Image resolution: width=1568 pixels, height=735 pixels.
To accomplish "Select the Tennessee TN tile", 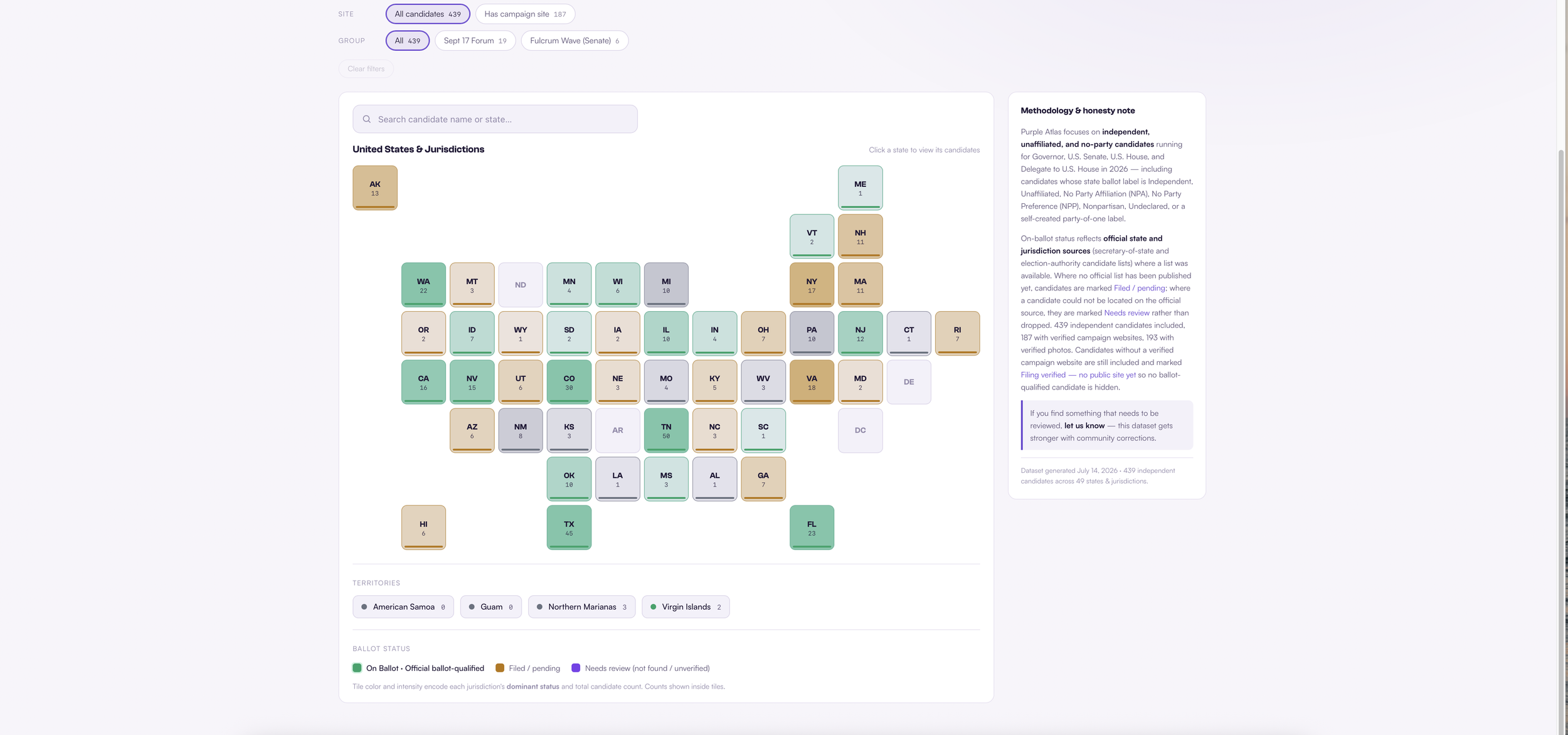I will [x=666, y=431].
